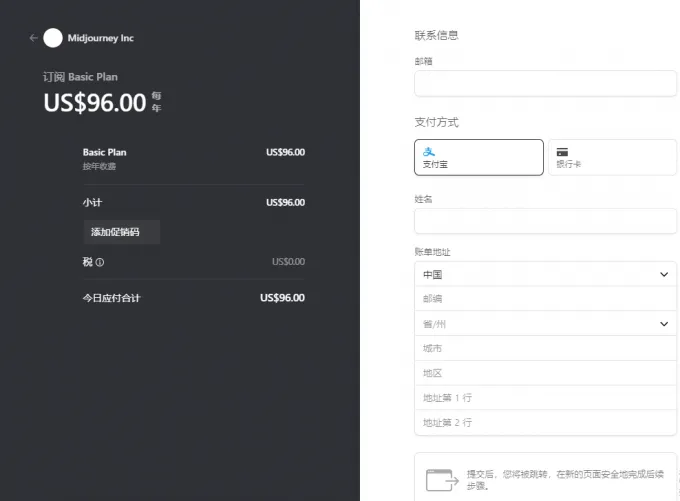The height and width of the screenshot is (501, 680).
Task: Click the 邮编 postal code field
Action: (x=545, y=299)
